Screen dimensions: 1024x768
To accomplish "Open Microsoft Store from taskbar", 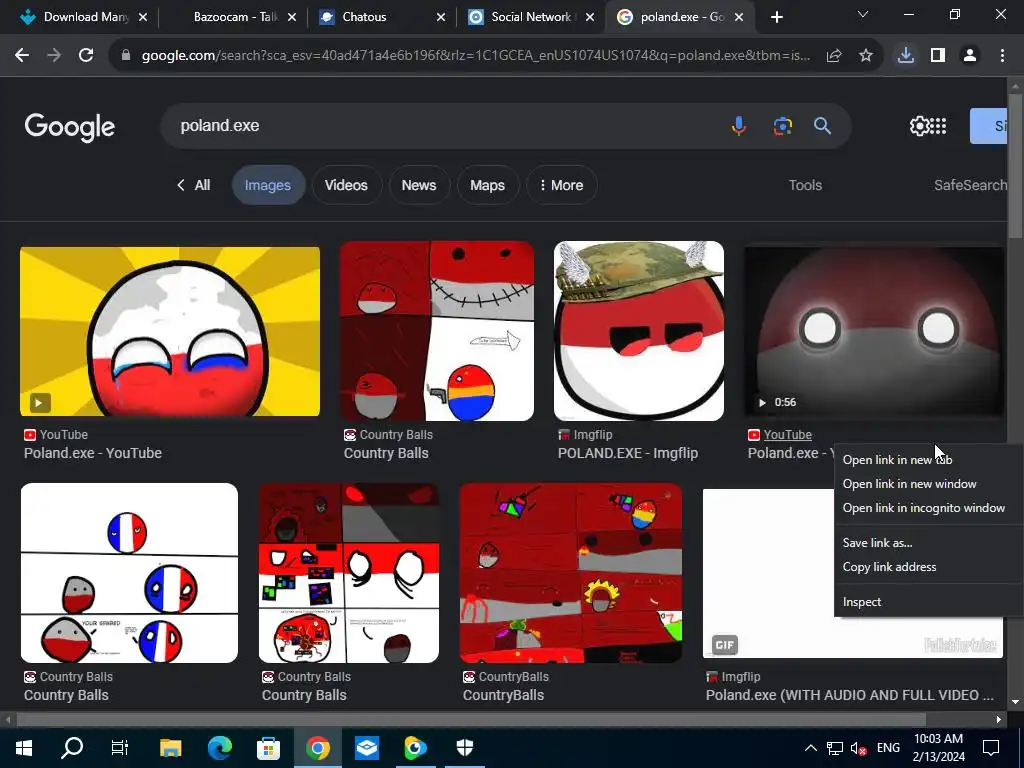I will (268, 747).
